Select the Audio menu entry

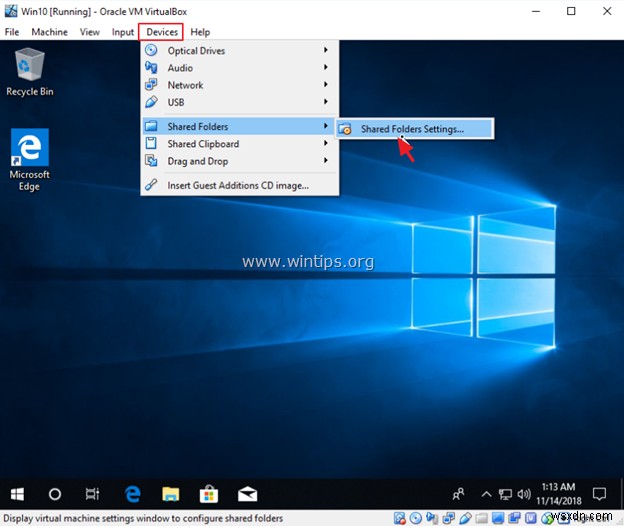pyautogui.click(x=240, y=68)
